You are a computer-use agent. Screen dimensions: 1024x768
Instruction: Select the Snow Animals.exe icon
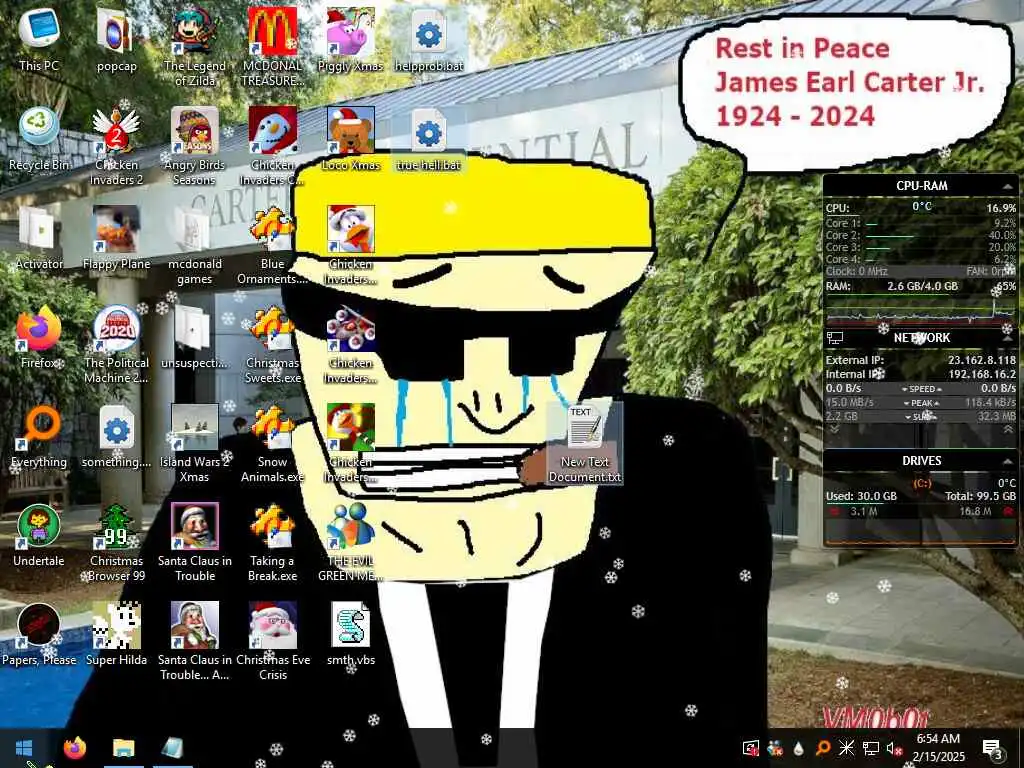pos(273,444)
